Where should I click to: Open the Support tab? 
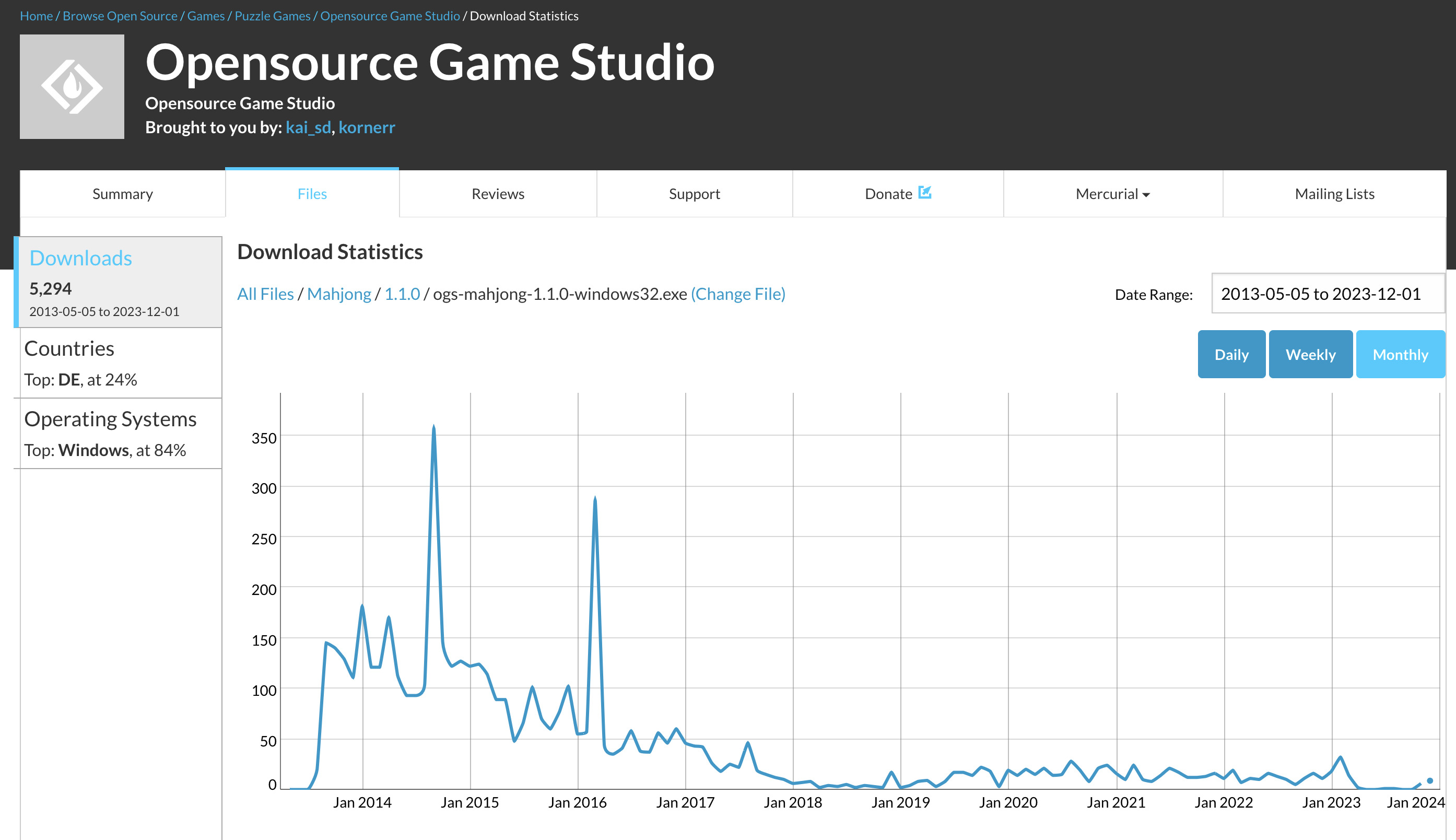pos(694,194)
